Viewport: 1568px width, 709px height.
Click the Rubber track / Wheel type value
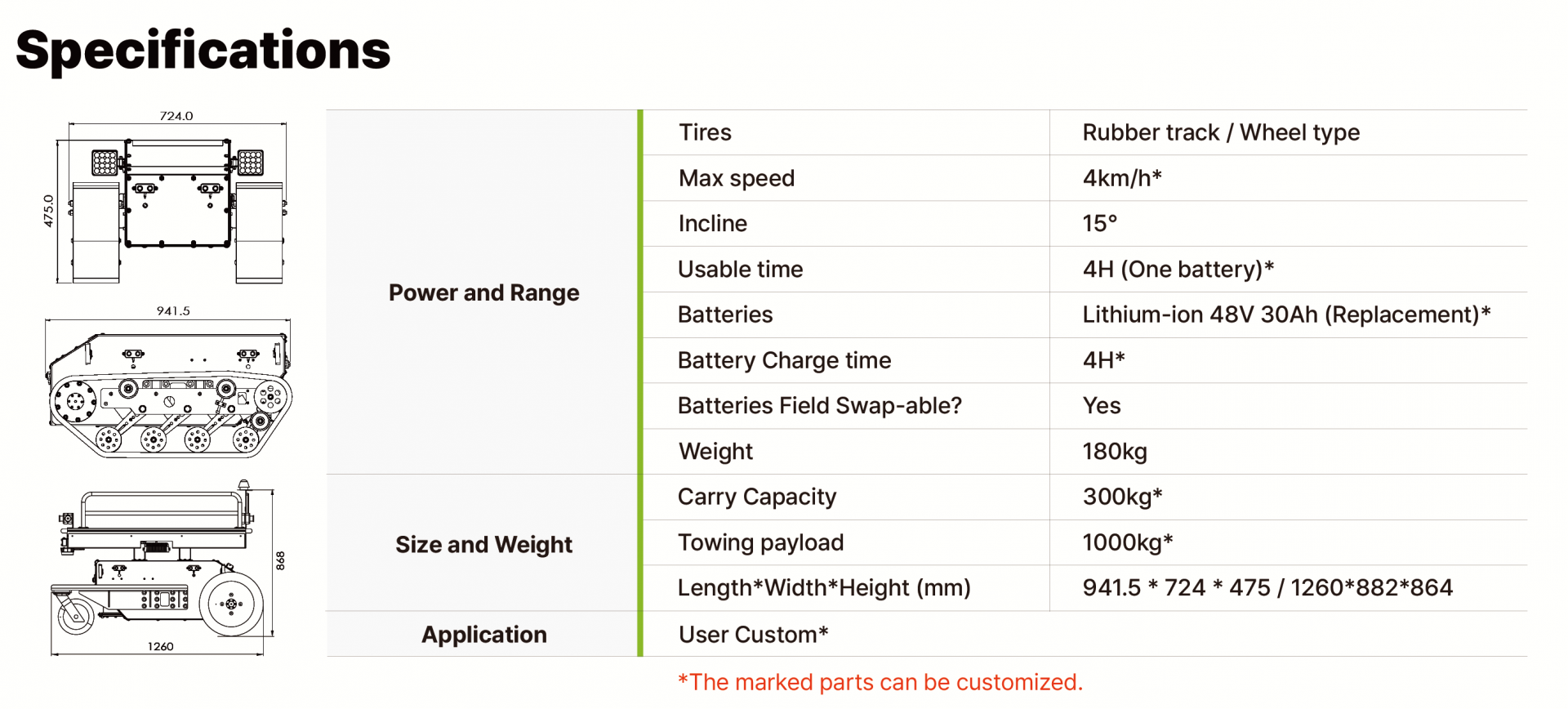tap(1221, 132)
